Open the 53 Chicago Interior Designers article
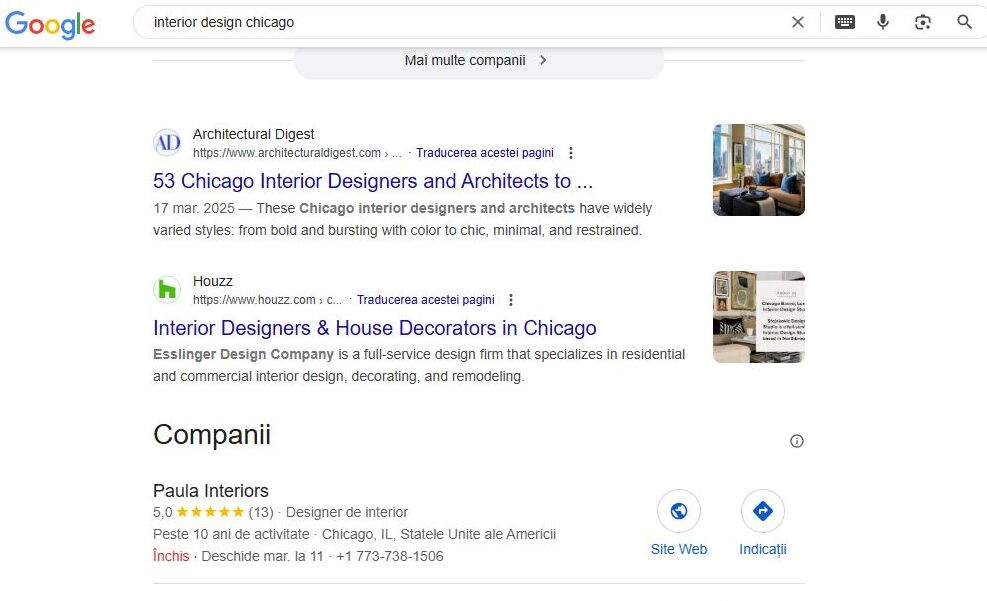This screenshot has width=987, height=601. [373, 181]
